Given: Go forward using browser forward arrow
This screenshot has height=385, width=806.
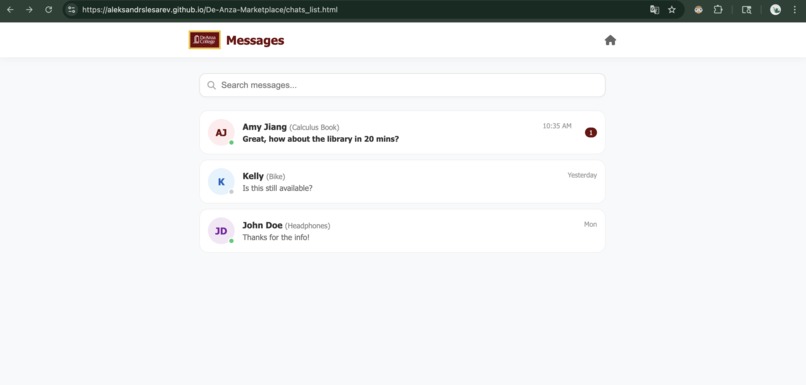Looking at the screenshot, I should pos(29,9).
